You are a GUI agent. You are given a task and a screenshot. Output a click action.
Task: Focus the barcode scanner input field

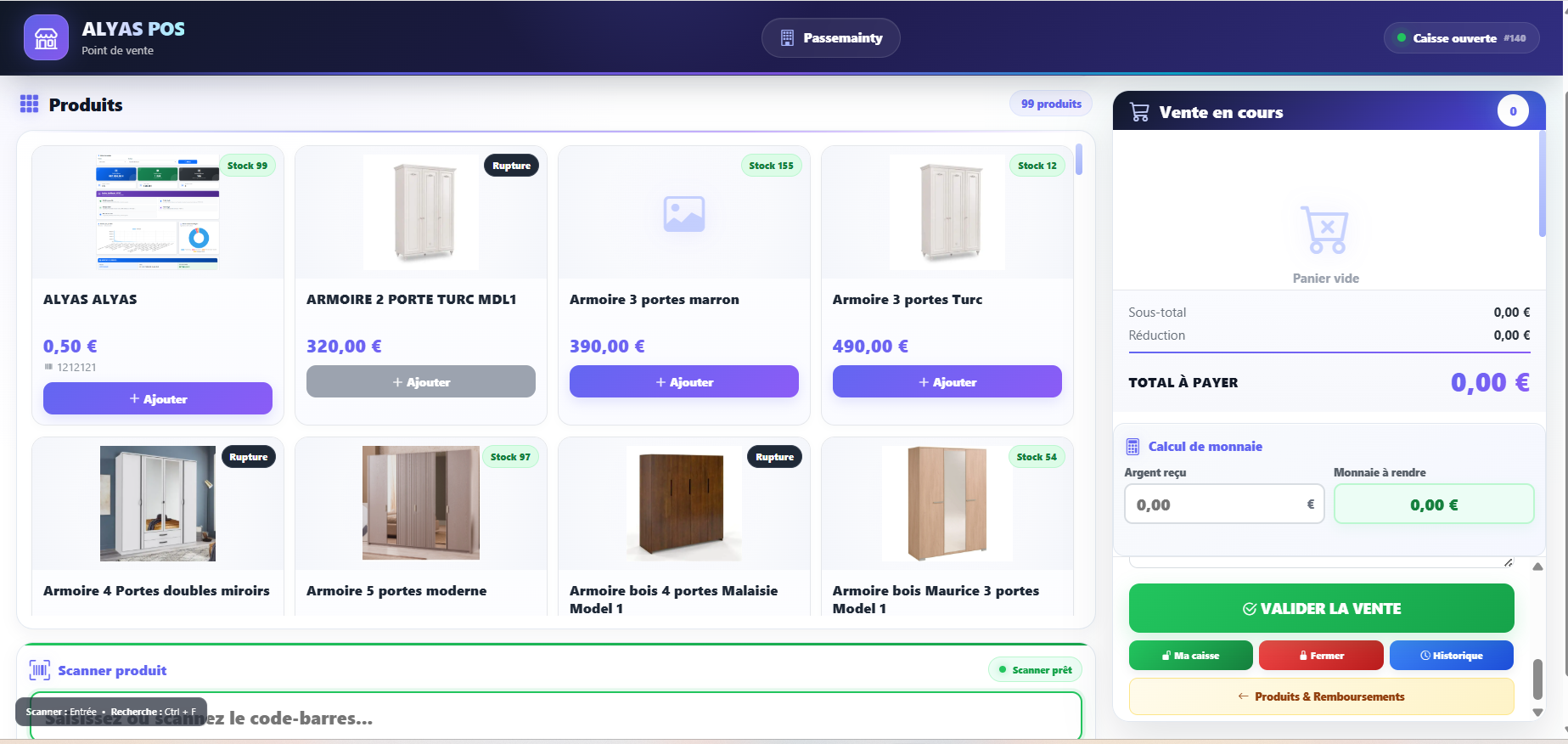coord(556,716)
